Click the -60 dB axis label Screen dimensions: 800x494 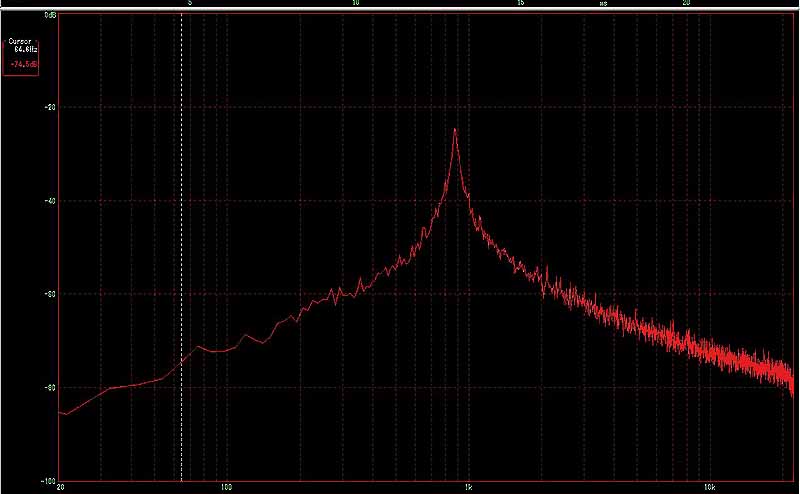[50, 294]
